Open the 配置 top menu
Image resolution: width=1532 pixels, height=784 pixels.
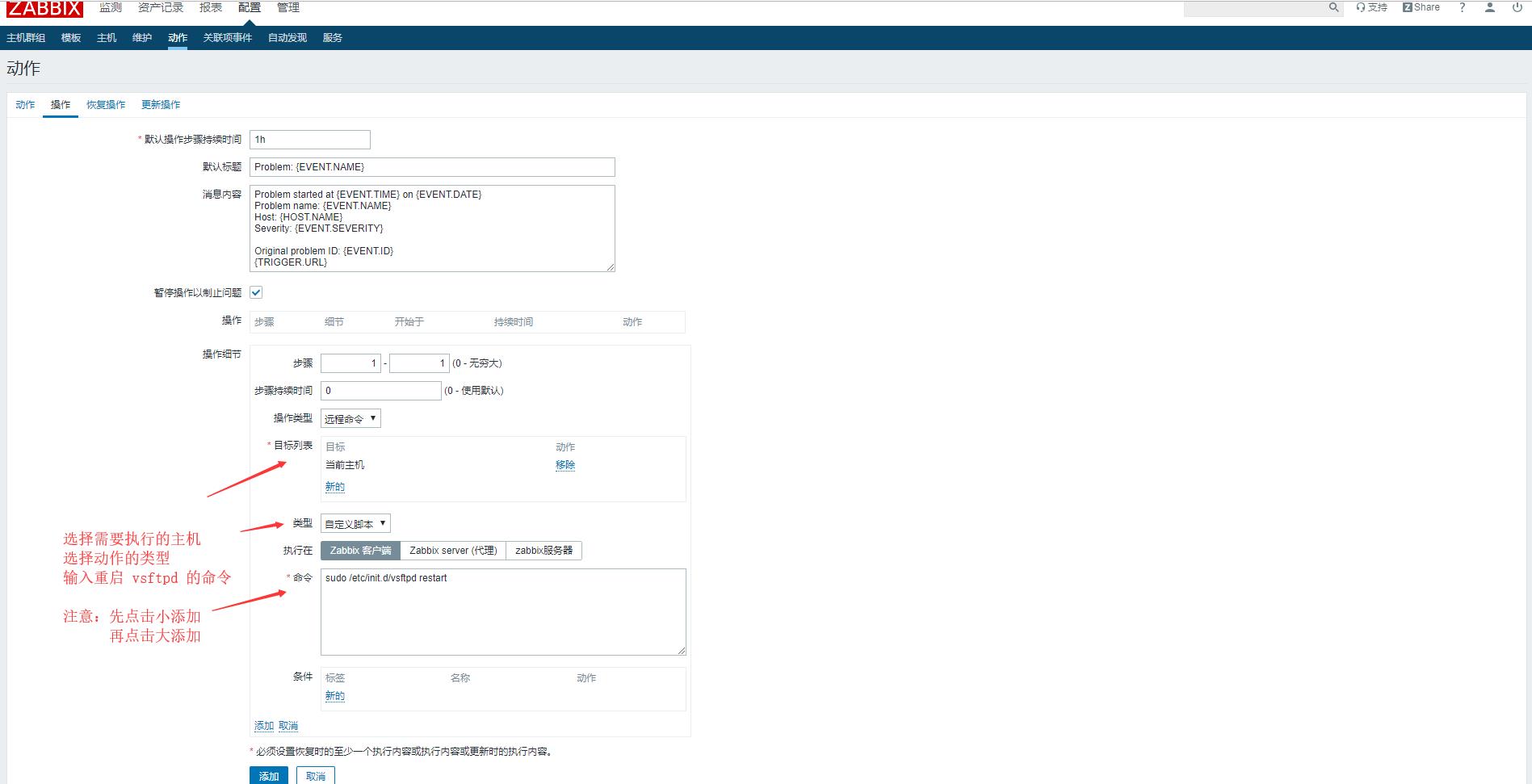pyautogui.click(x=250, y=7)
